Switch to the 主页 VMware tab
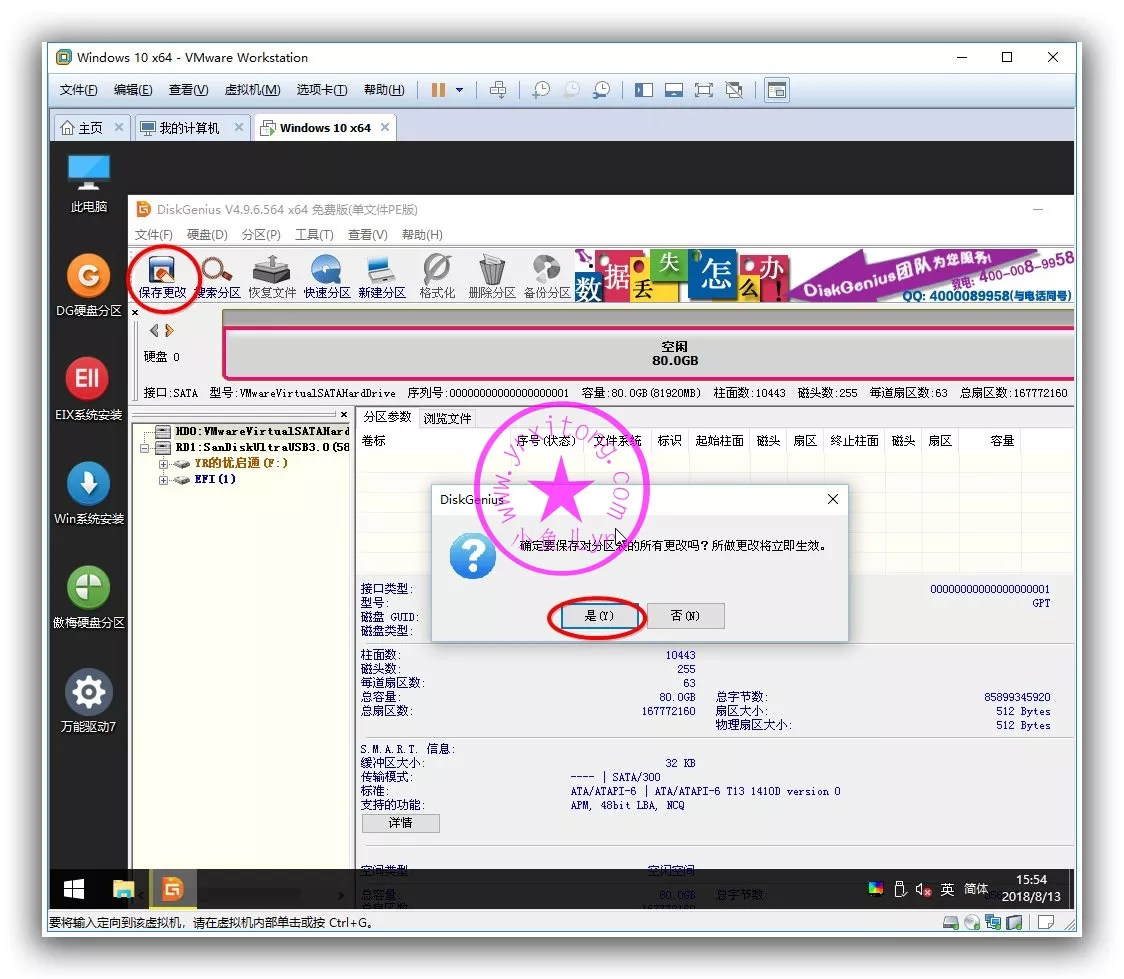 coord(92,128)
